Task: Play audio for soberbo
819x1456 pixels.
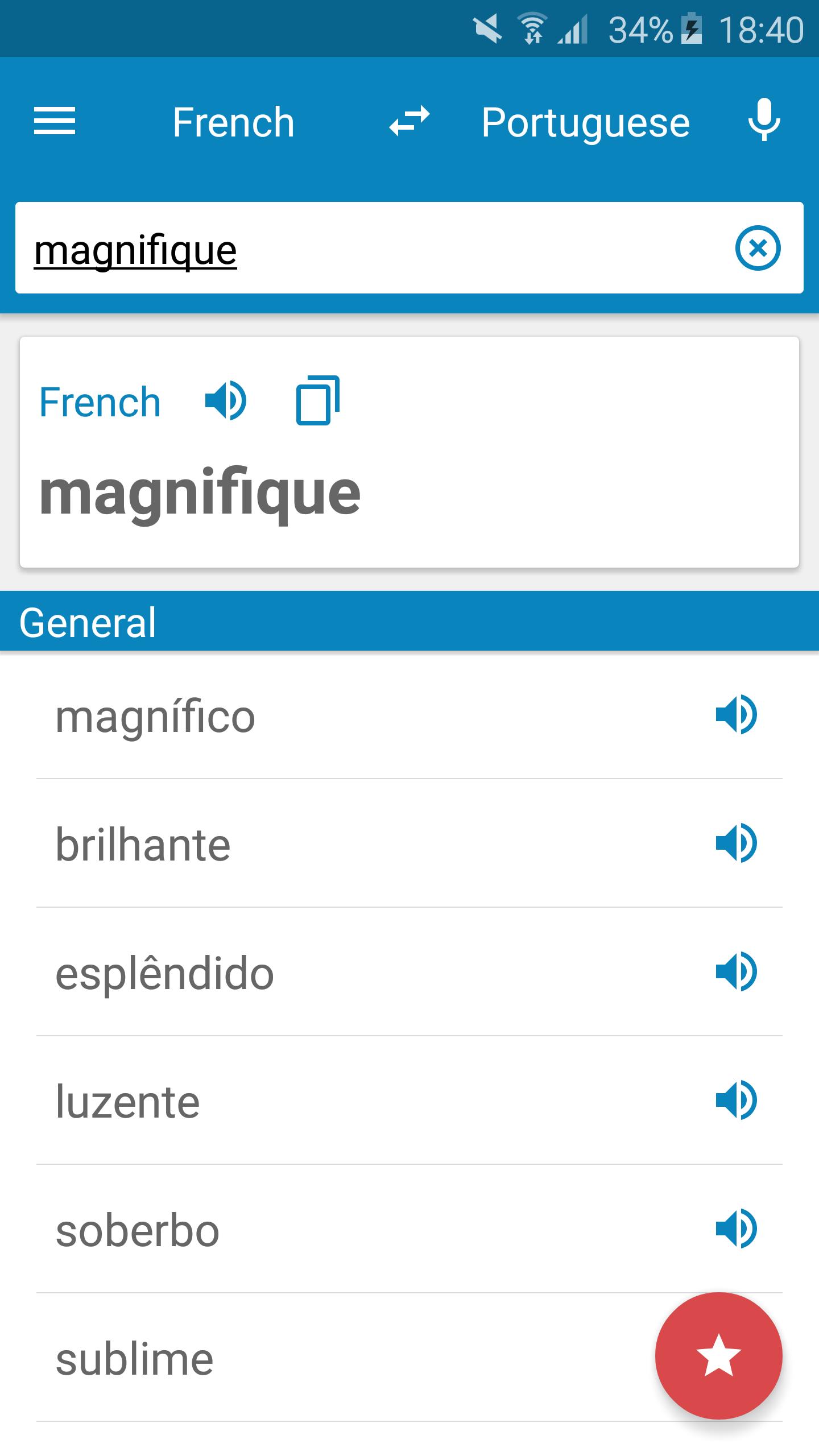Action: click(737, 1229)
